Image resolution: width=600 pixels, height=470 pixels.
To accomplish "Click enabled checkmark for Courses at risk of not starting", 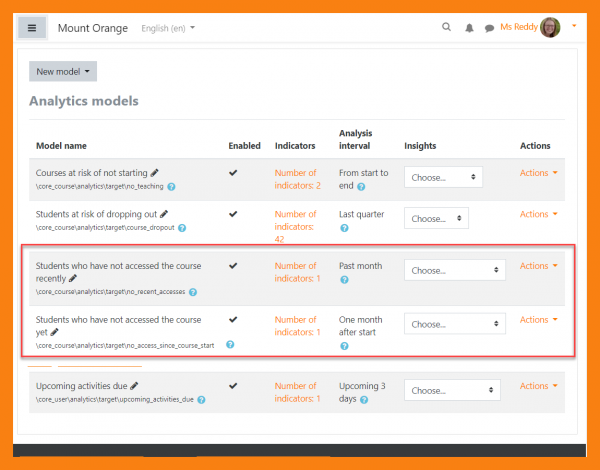I will (x=233, y=173).
